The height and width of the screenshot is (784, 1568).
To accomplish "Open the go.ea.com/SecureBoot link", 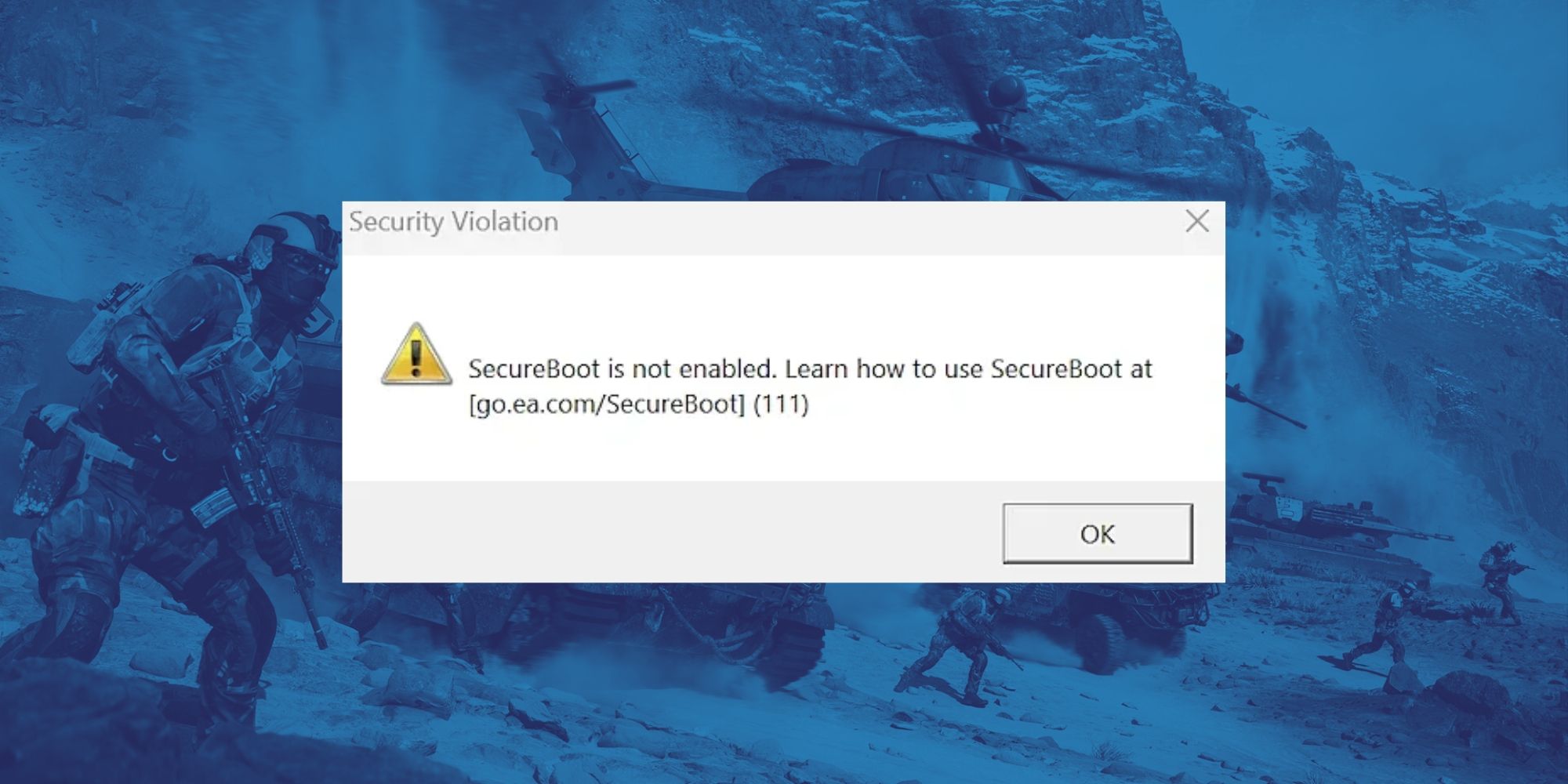I will click(607, 405).
